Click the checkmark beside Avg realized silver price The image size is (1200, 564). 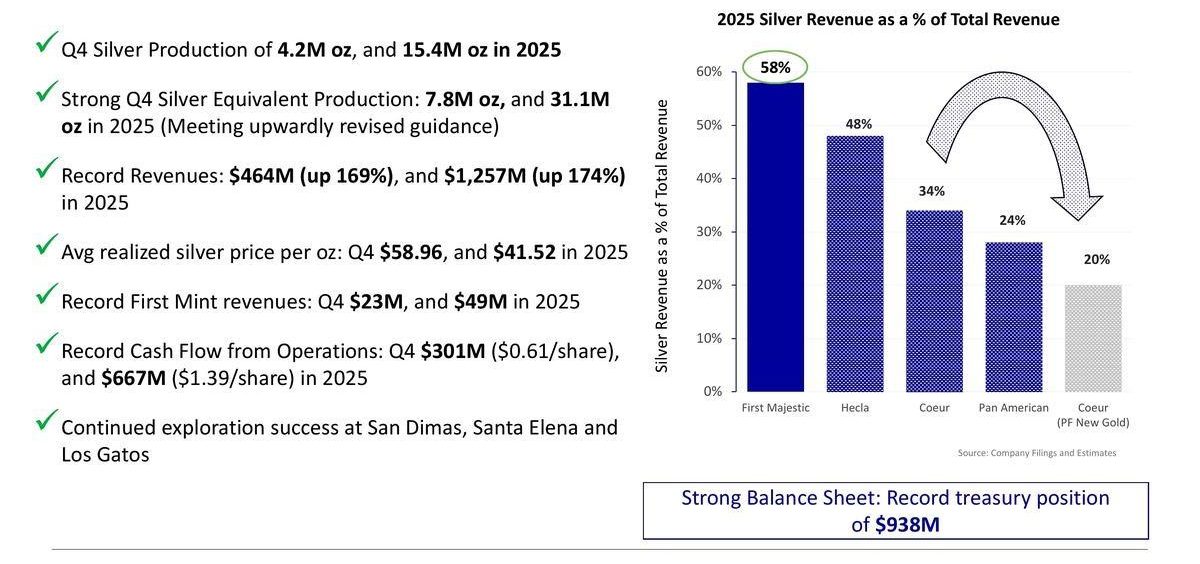(45, 244)
